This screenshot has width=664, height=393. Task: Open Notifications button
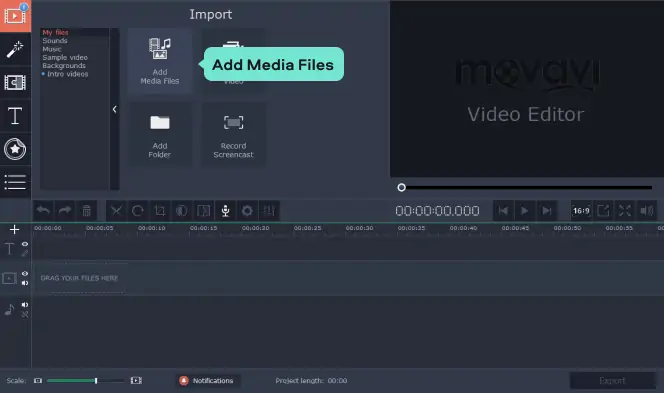[207, 381]
